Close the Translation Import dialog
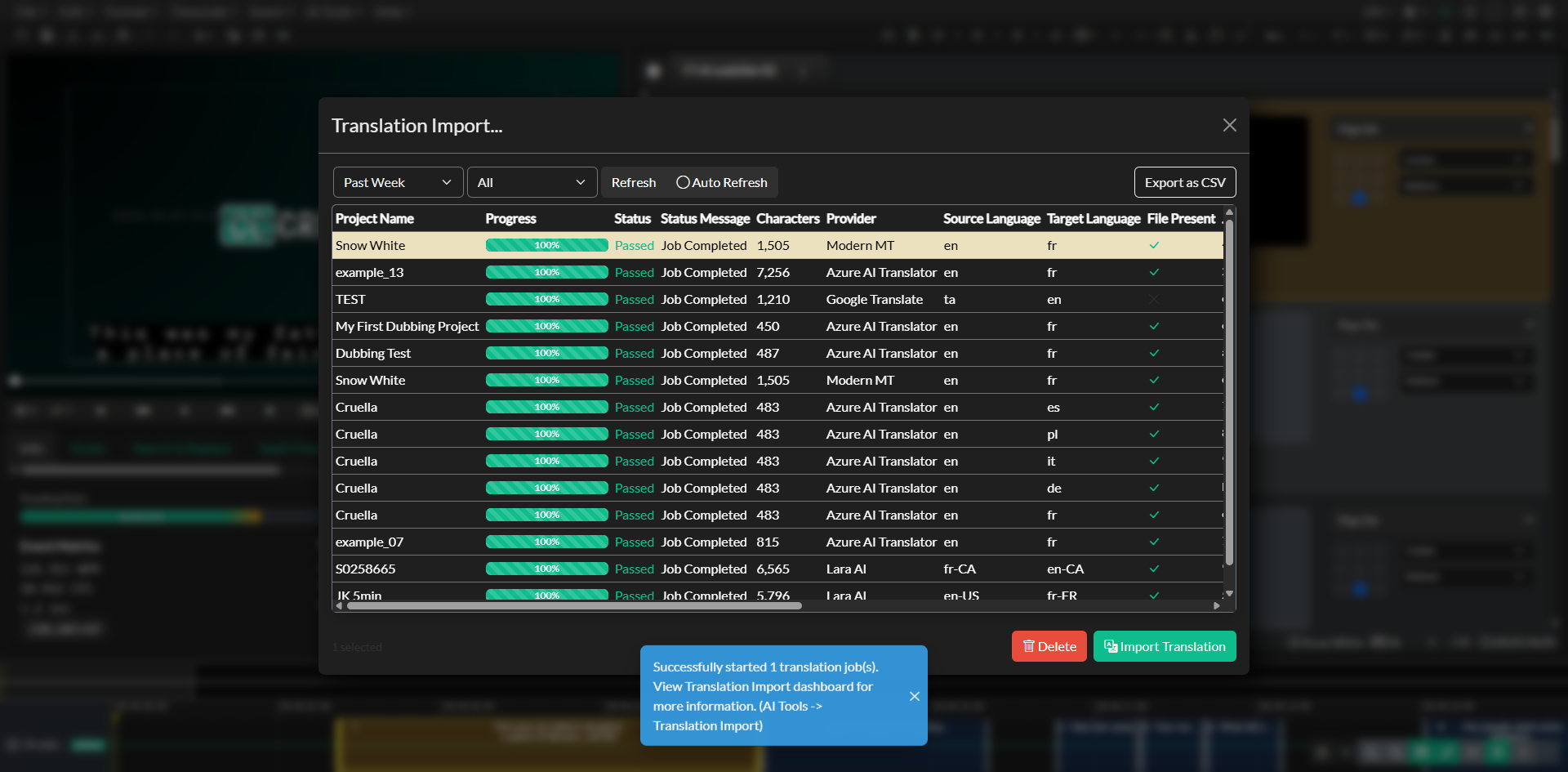Screen dimensions: 1568x772 point(1229,125)
